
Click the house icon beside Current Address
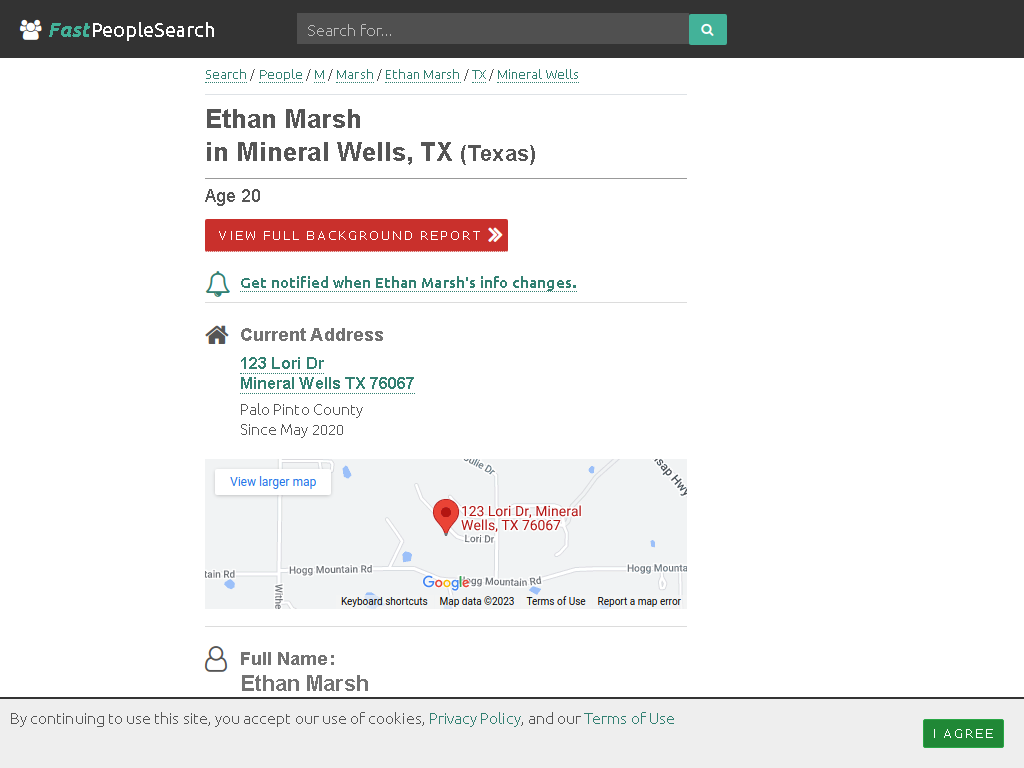click(x=217, y=334)
